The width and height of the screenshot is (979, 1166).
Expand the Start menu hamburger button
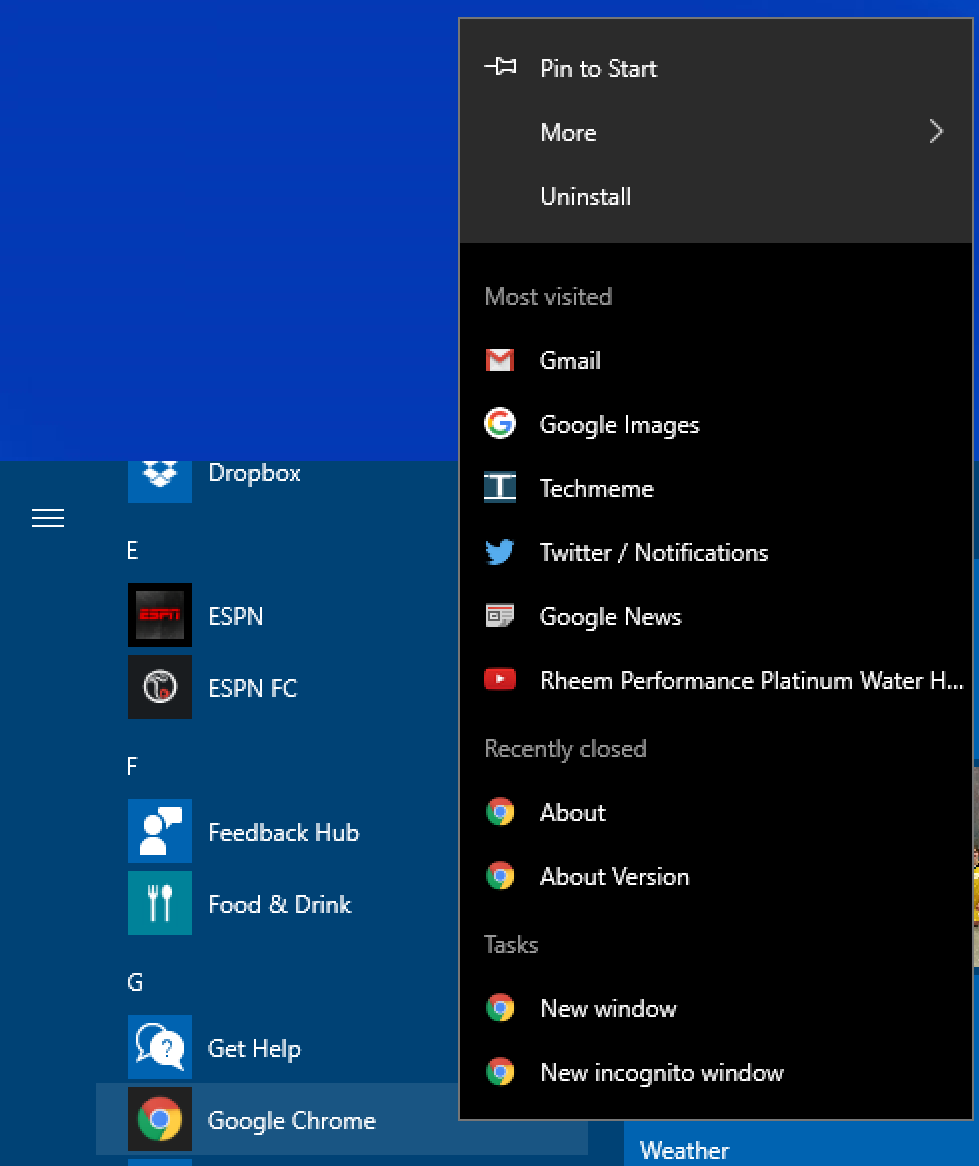coord(48,518)
